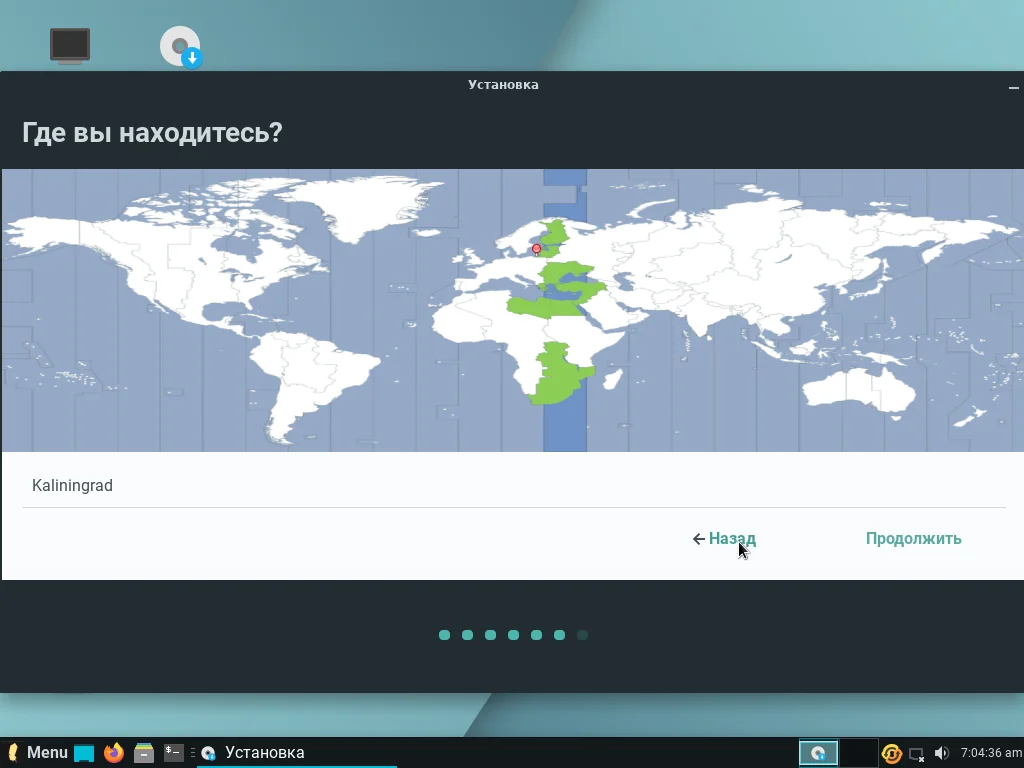Click the red location pin on map

(x=536, y=249)
